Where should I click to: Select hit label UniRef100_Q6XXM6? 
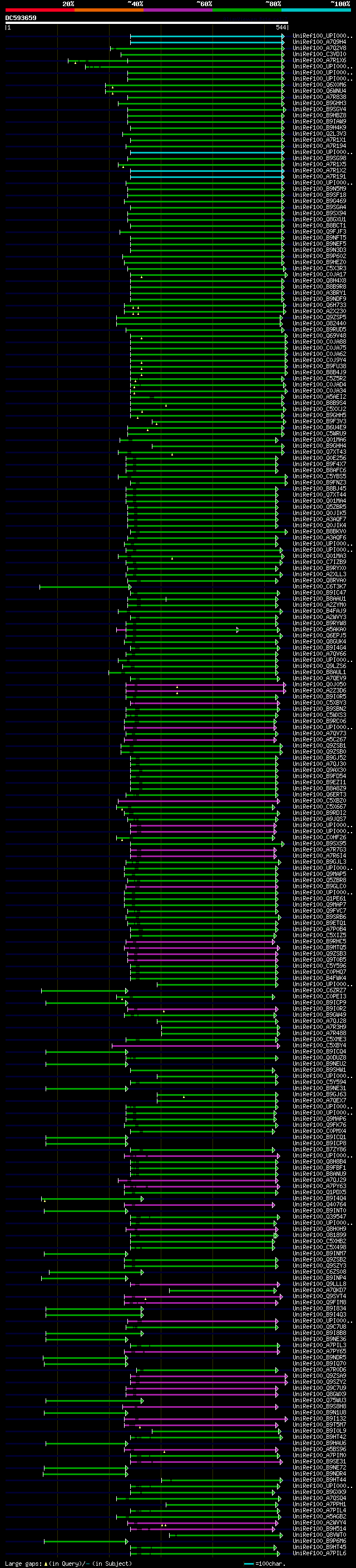319,85
